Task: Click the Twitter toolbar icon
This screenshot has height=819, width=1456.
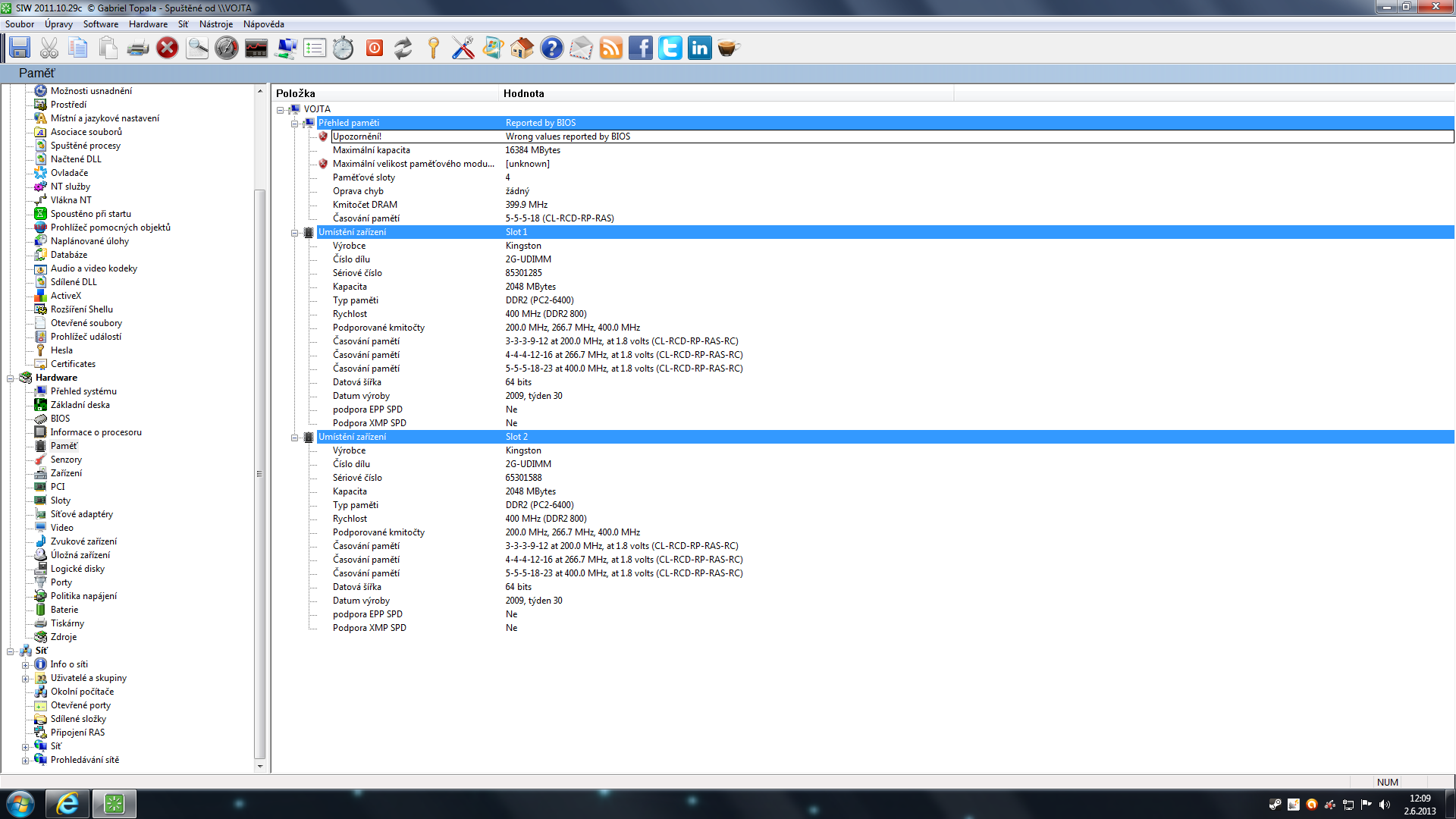Action: click(670, 48)
